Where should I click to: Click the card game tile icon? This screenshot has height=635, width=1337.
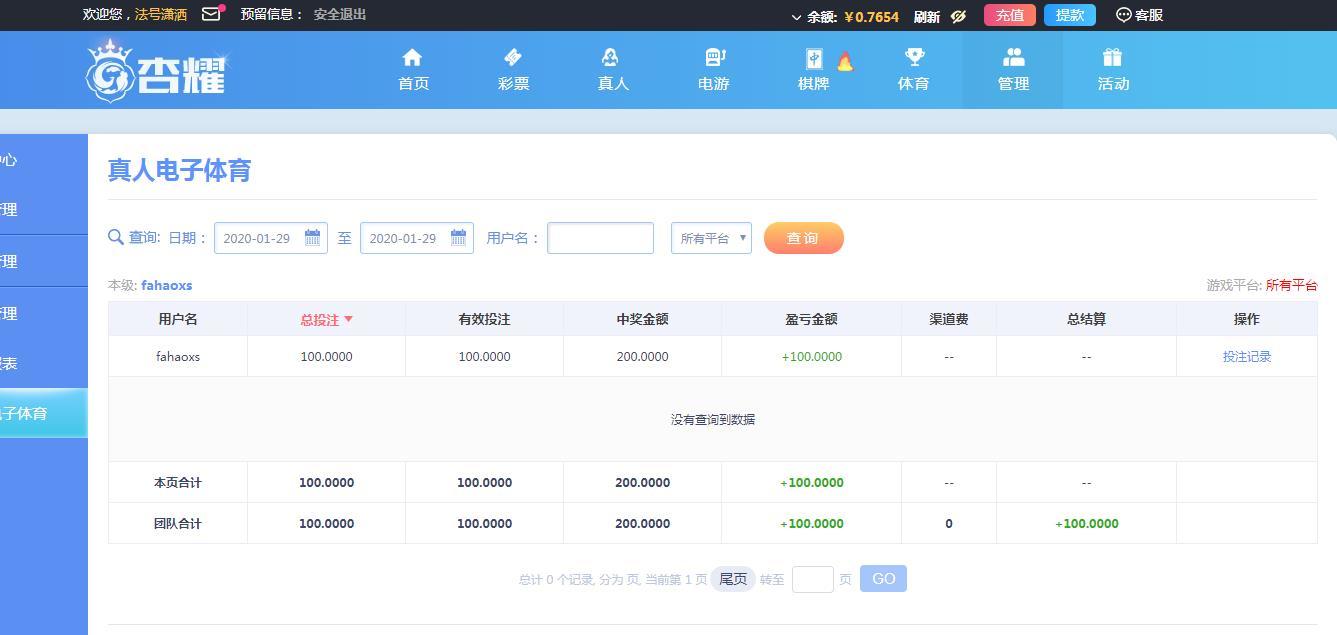[813, 58]
